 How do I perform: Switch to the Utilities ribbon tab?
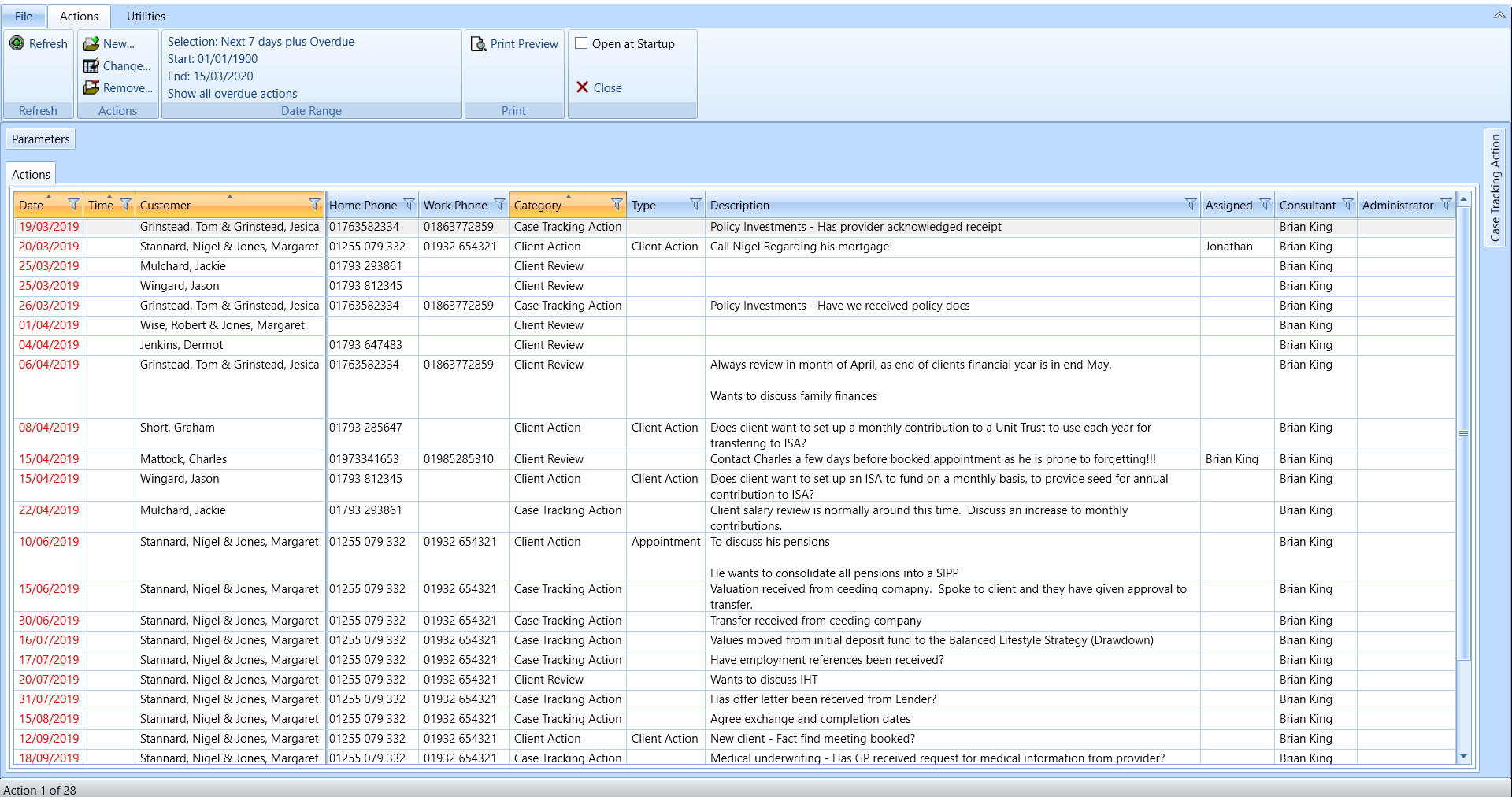click(x=146, y=16)
